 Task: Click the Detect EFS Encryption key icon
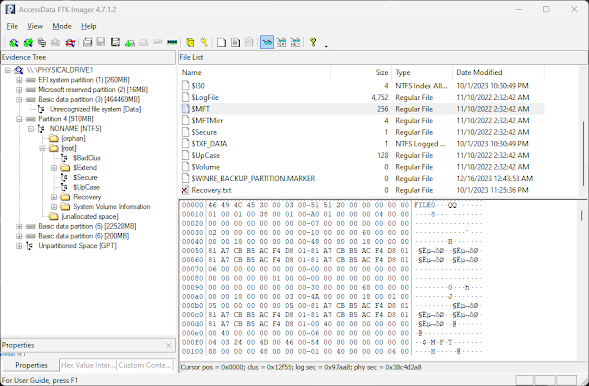pyautogui.click(x=204, y=42)
